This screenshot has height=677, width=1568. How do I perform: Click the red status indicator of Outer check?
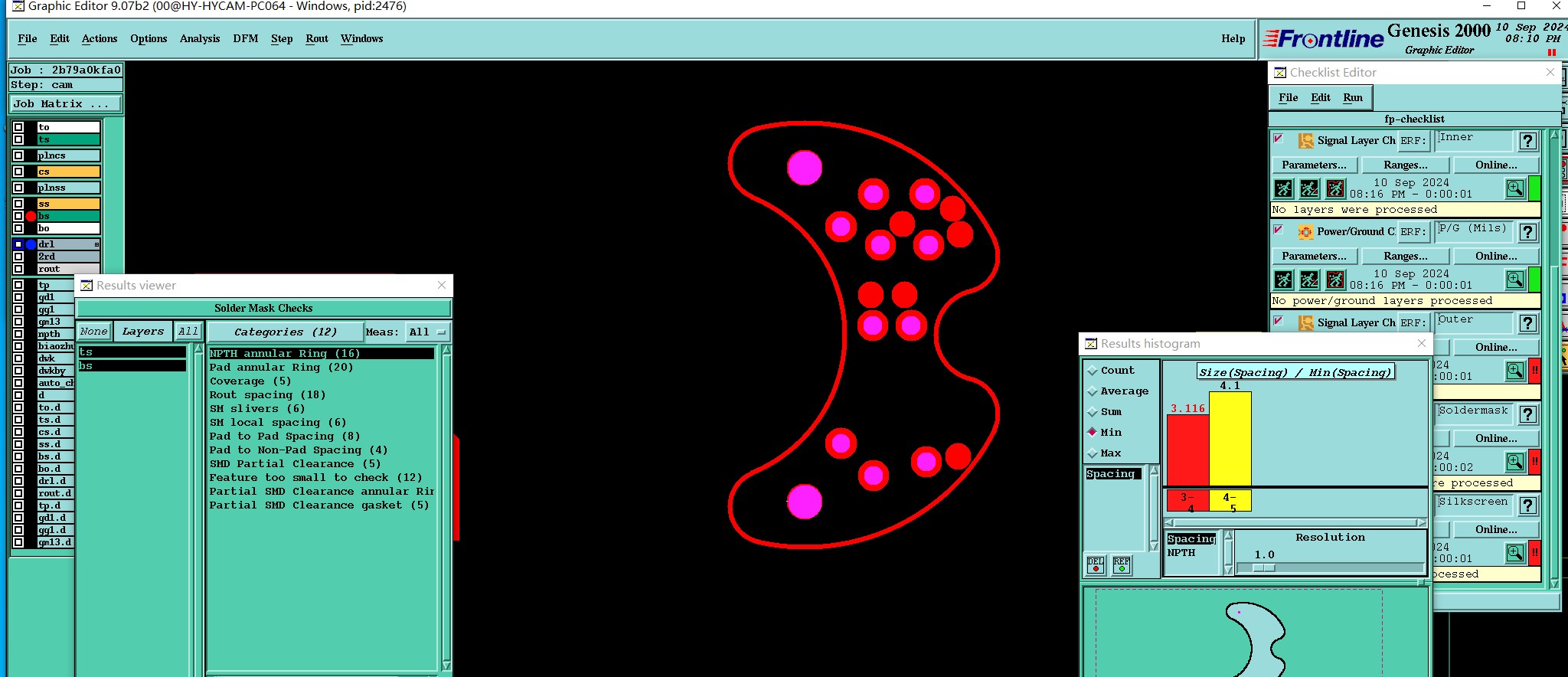(x=1534, y=371)
